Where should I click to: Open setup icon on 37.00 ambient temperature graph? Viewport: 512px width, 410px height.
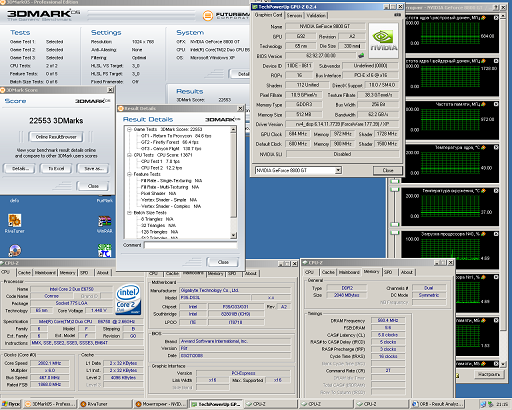484,191
